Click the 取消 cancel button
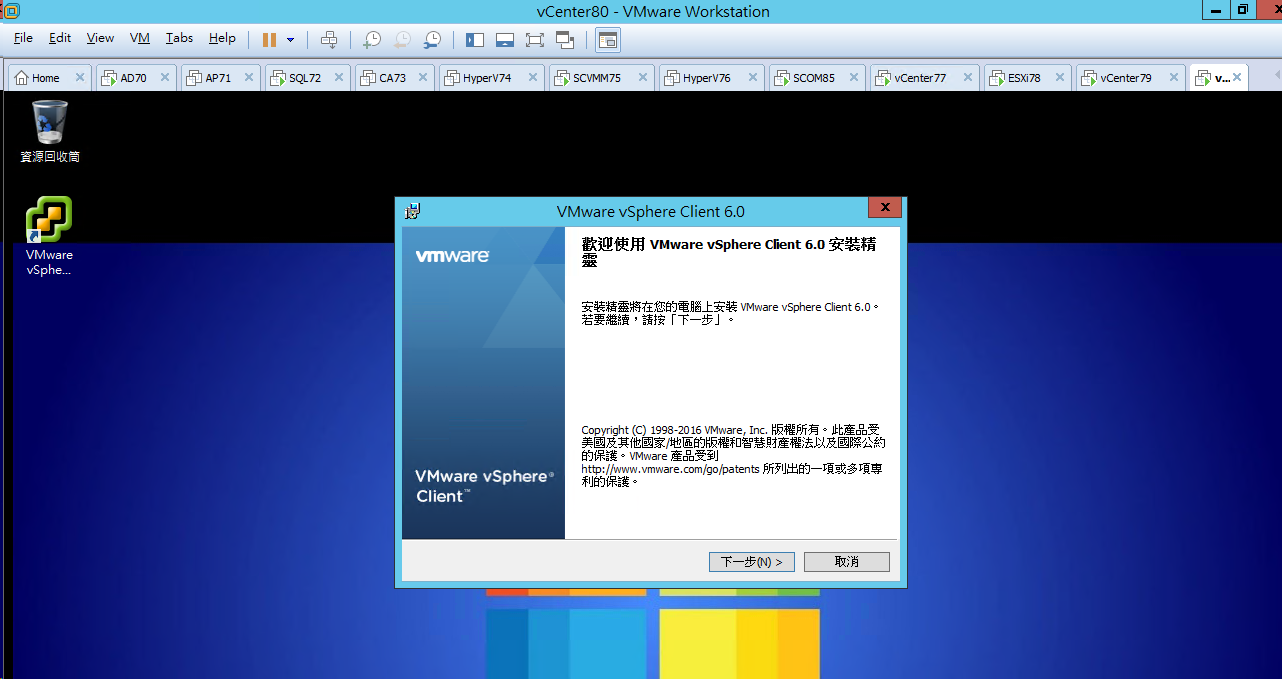This screenshot has height=679, width=1282. 847,562
